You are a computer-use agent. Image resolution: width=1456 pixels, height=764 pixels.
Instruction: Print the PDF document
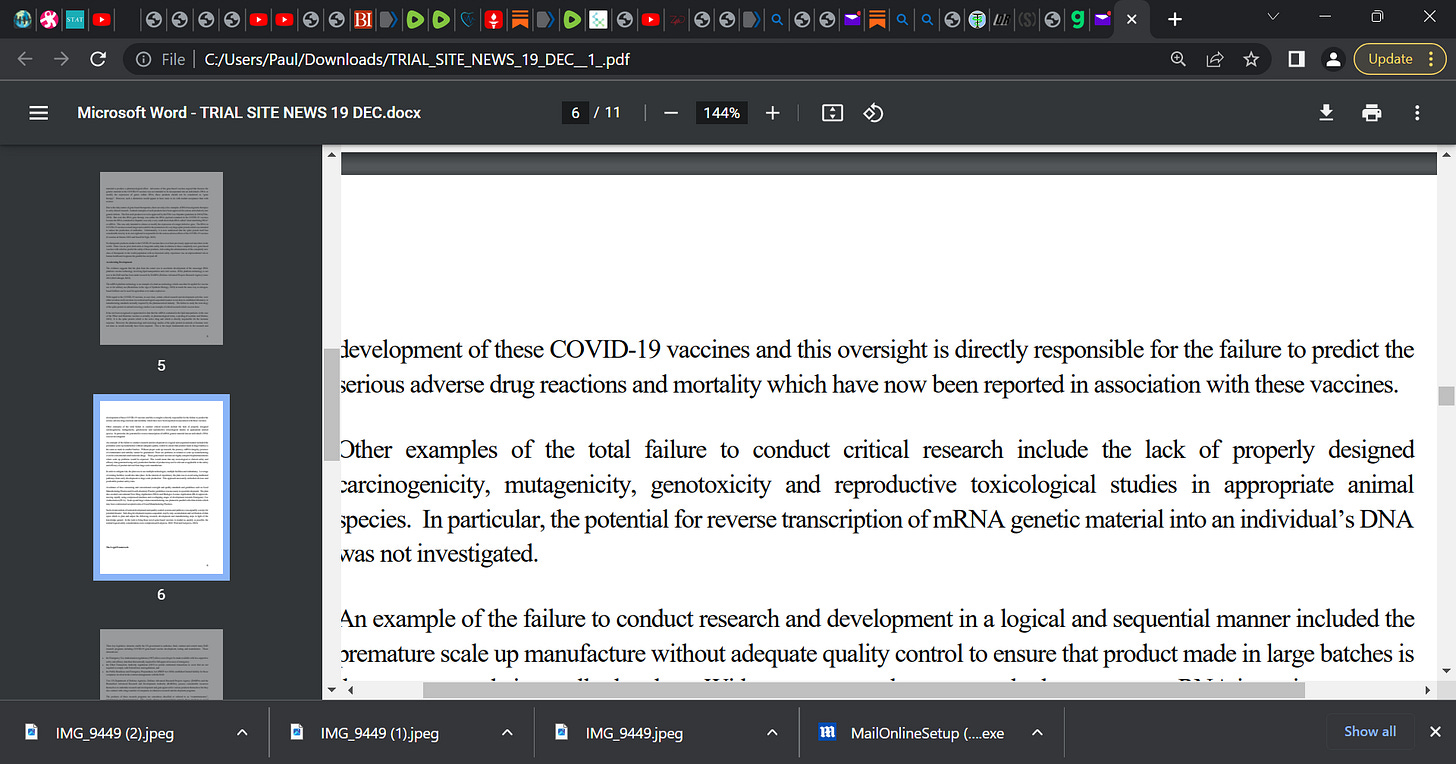[x=1372, y=113]
